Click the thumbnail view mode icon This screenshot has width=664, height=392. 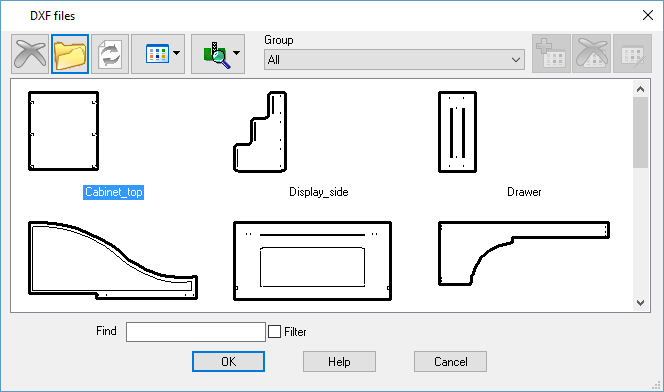pyautogui.click(x=157, y=54)
